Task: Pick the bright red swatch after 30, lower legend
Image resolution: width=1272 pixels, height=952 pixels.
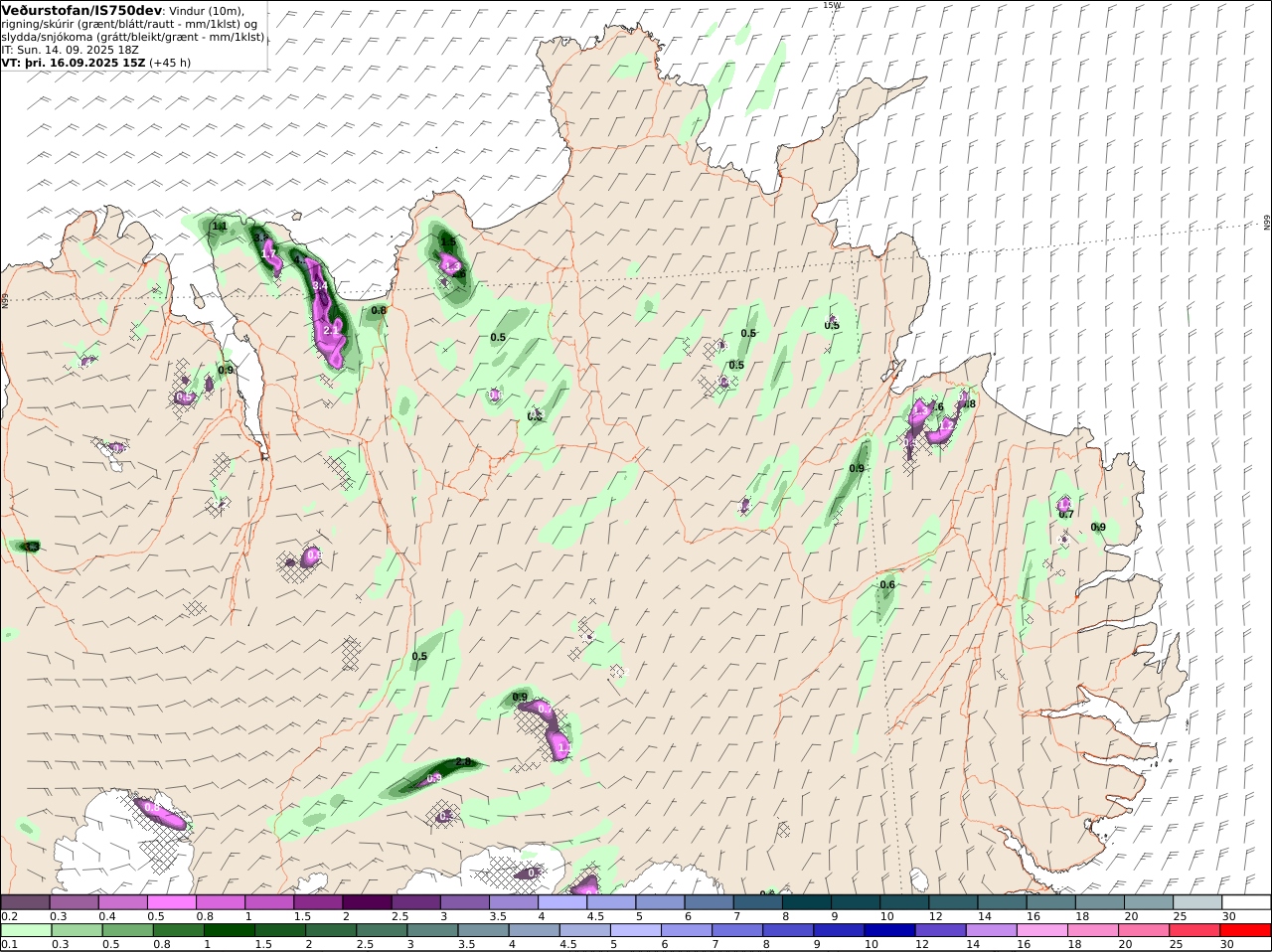Action: [x=1247, y=931]
